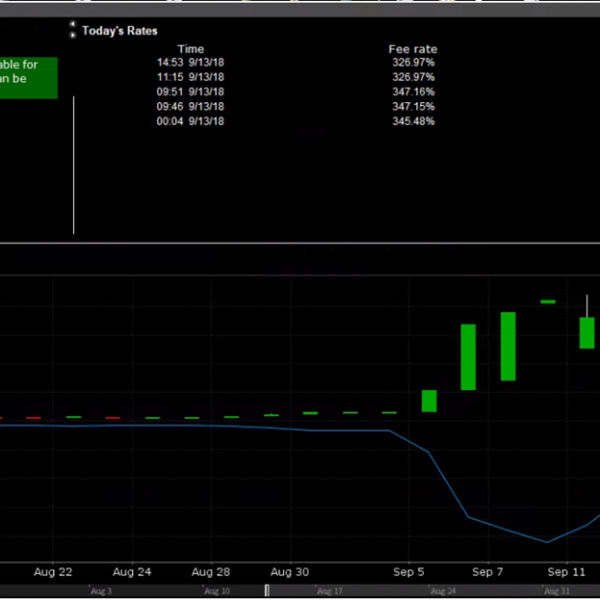The image size is (600, 600).
Task: Sort by the Fee rate column header
Action: 412,49
